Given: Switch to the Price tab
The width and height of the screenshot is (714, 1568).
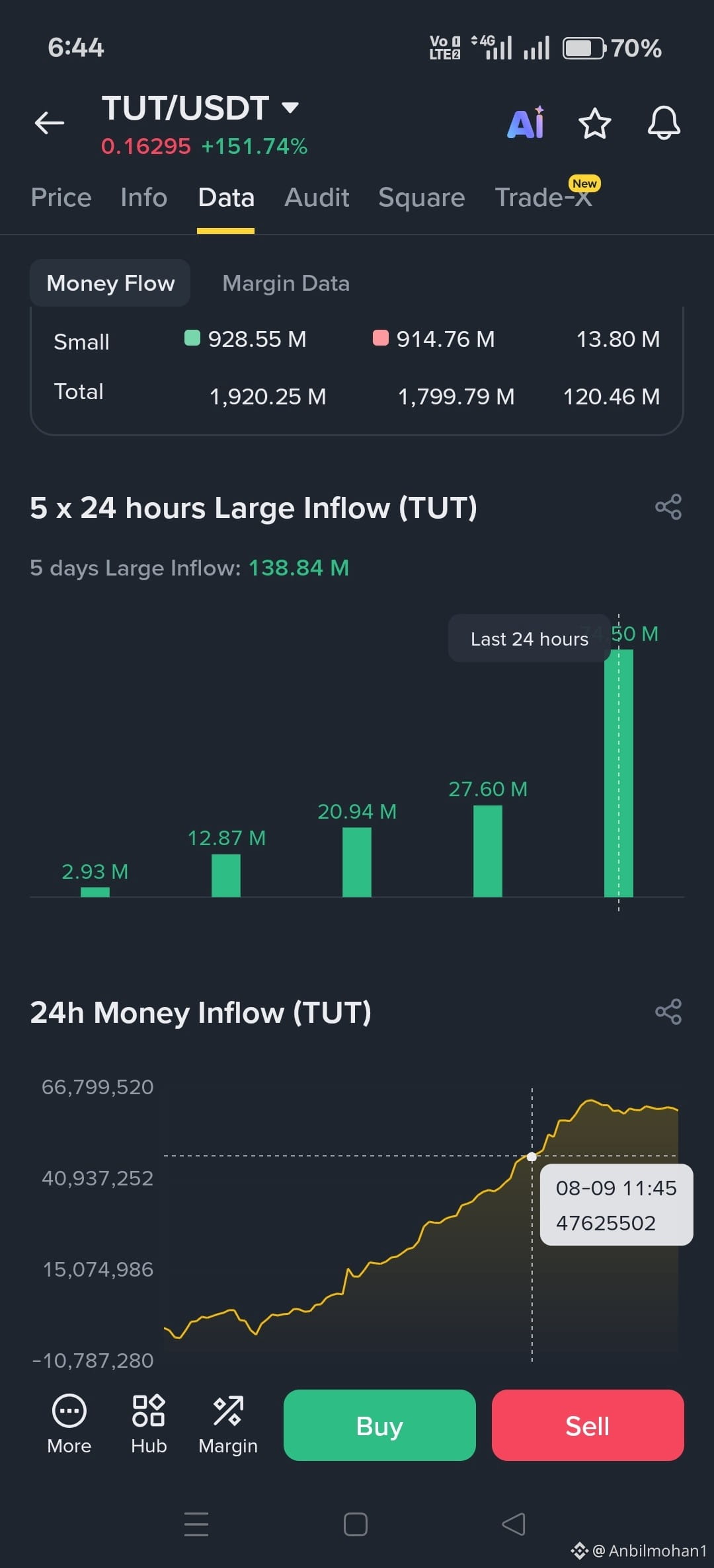Looking at the screenshot, I should coord(61,198).
